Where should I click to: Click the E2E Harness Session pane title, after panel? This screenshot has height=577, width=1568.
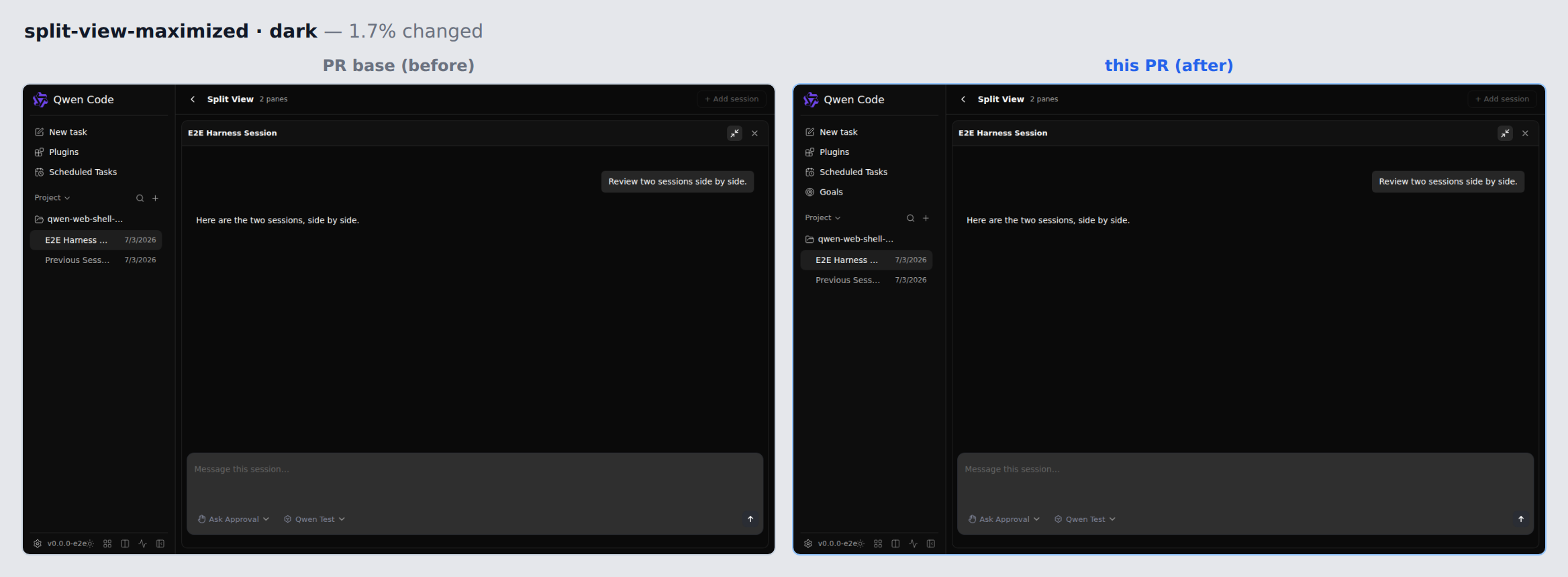click(1003, 134)
